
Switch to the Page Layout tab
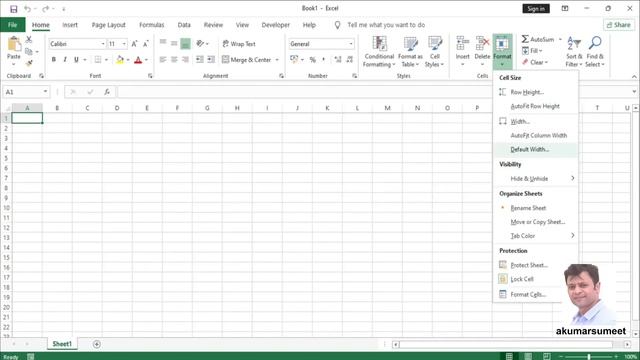109,25
